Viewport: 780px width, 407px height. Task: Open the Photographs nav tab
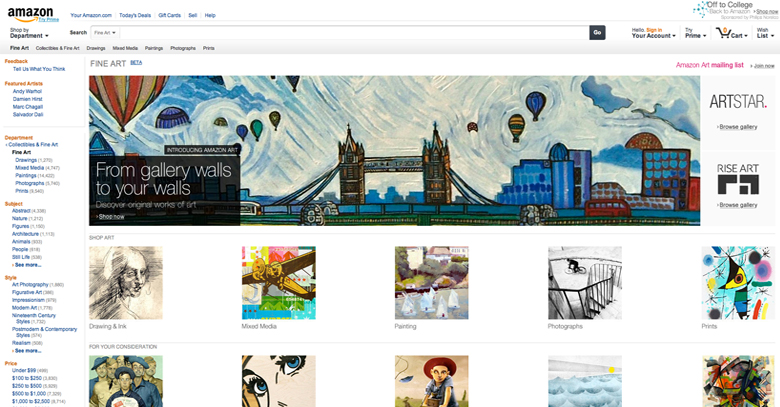tap(183, 48)
